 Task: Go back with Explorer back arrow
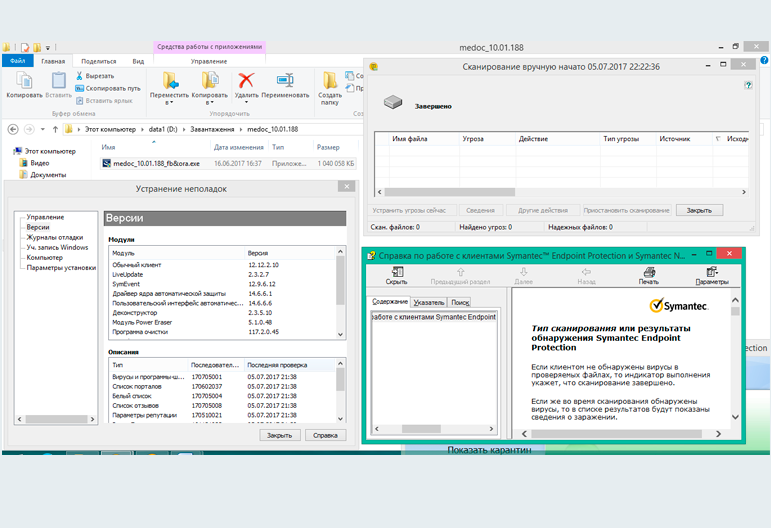(x=13, y=129)
